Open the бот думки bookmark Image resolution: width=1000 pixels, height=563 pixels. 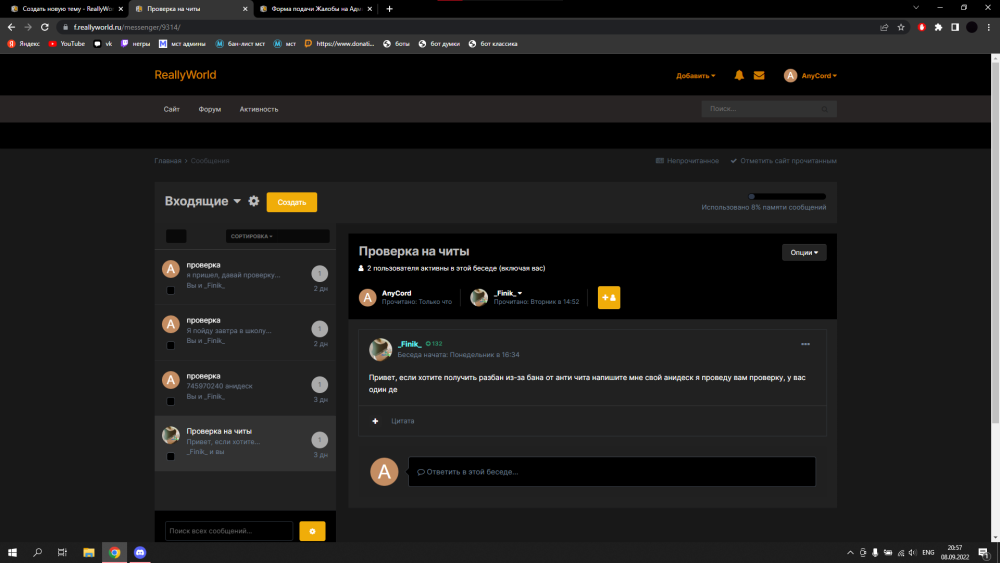point(439,43)
